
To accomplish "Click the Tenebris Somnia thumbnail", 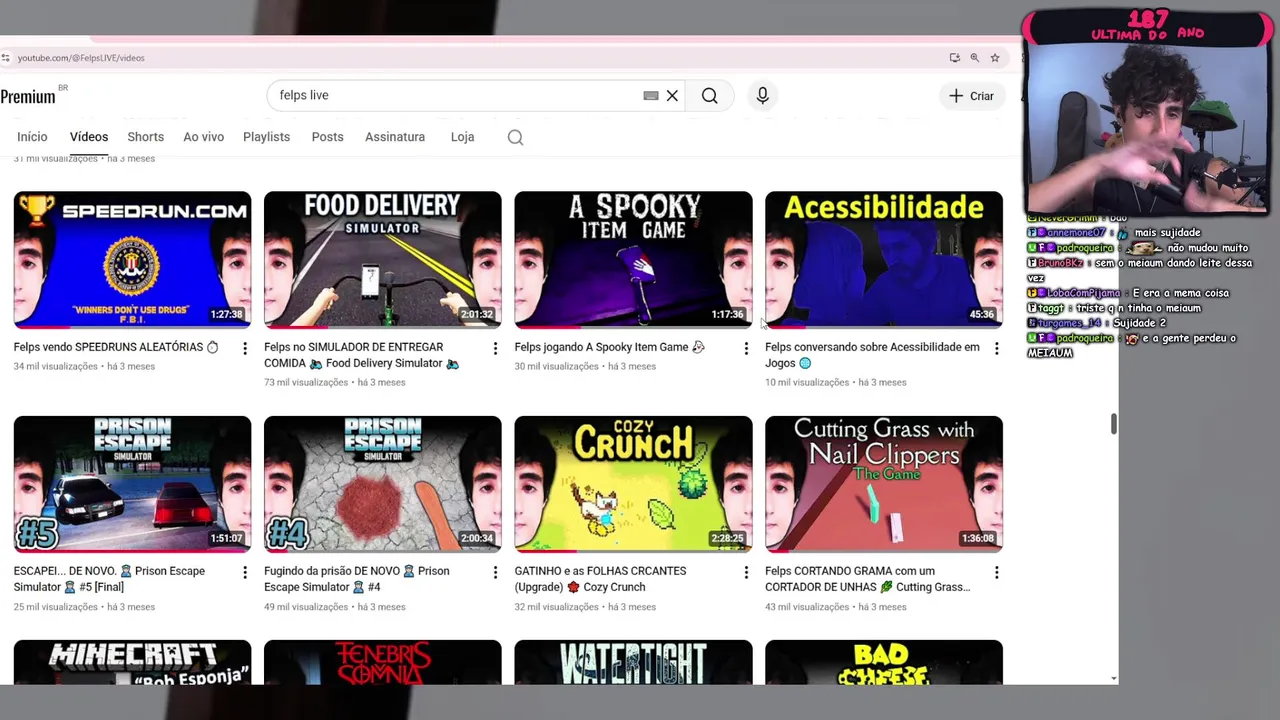I will 382,662.
